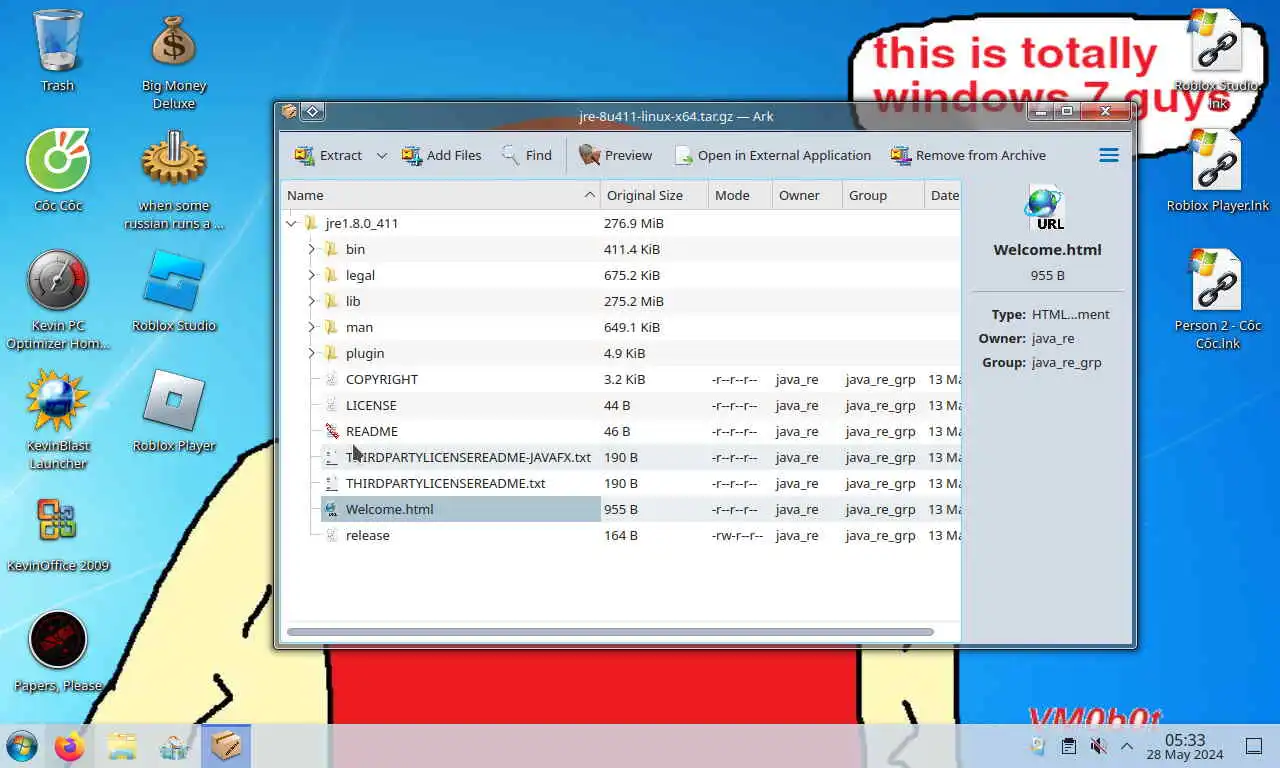Open Roblox Studio desktop icon
1280x768 pixels.
(x=174, y=290)
